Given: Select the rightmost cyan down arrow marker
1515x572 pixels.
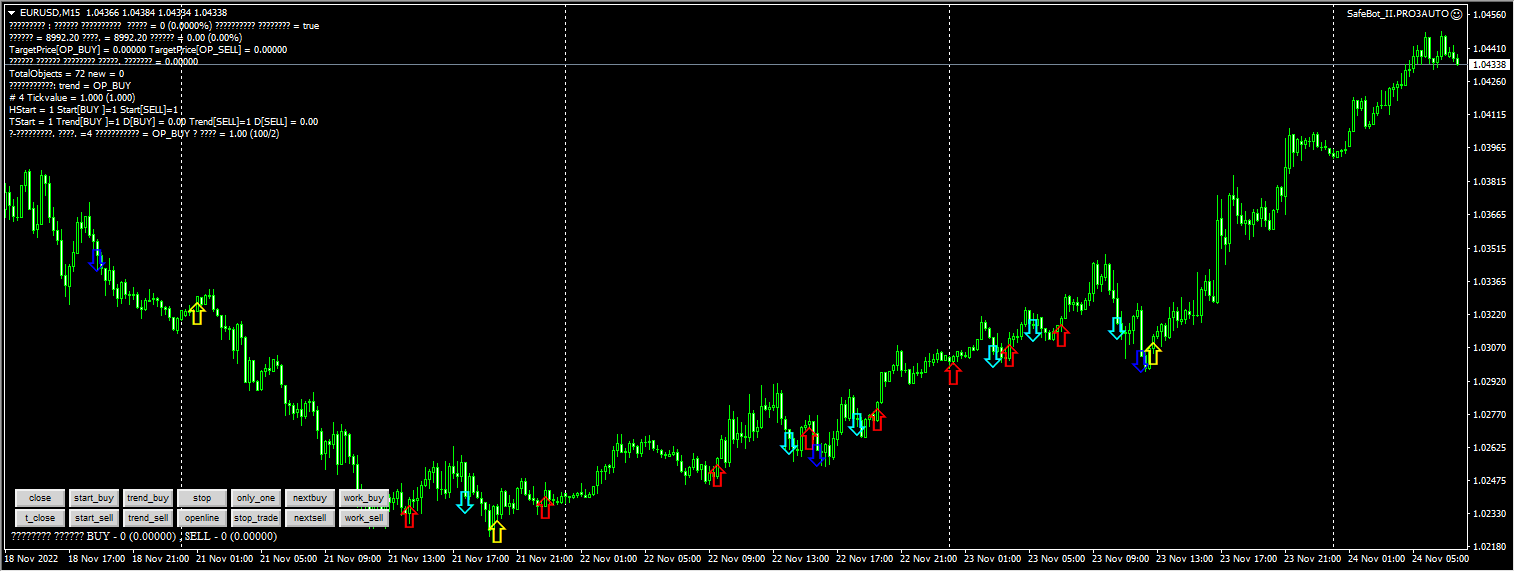Looking at the screenshot, I should pos(1117,328).
